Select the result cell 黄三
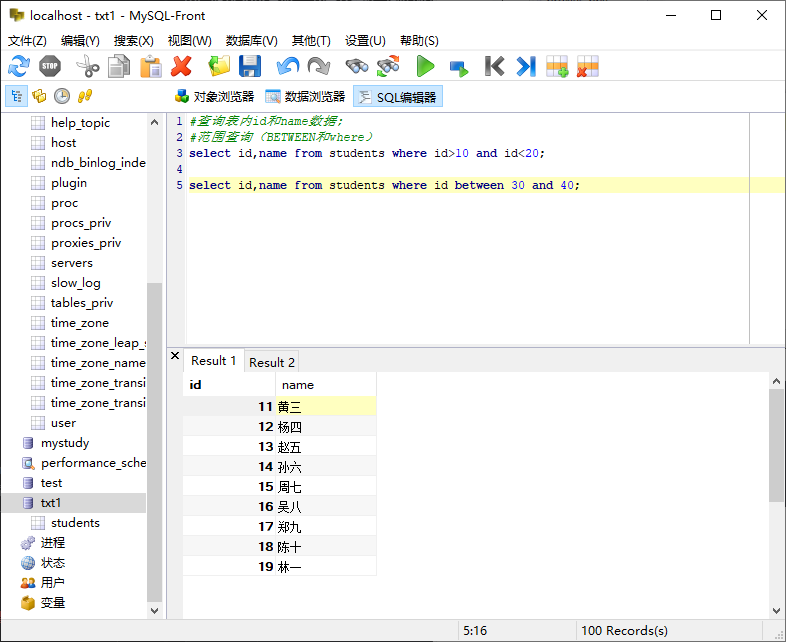This screenshot has width=786, height=642. pos(326,406)
